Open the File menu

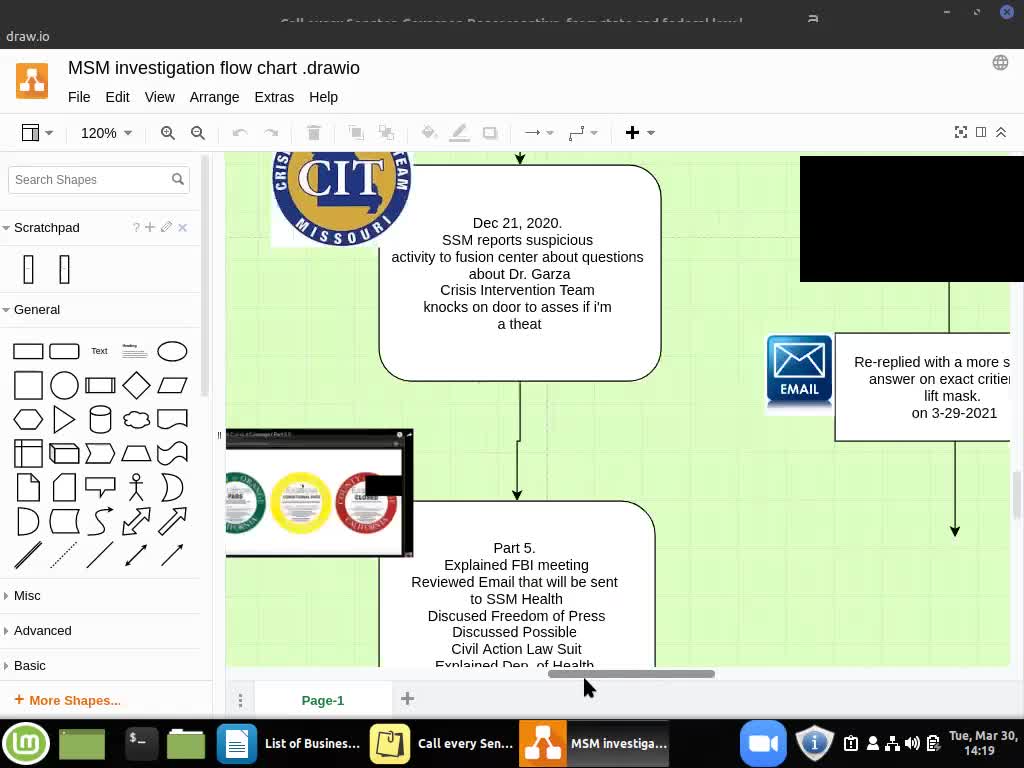79,97
